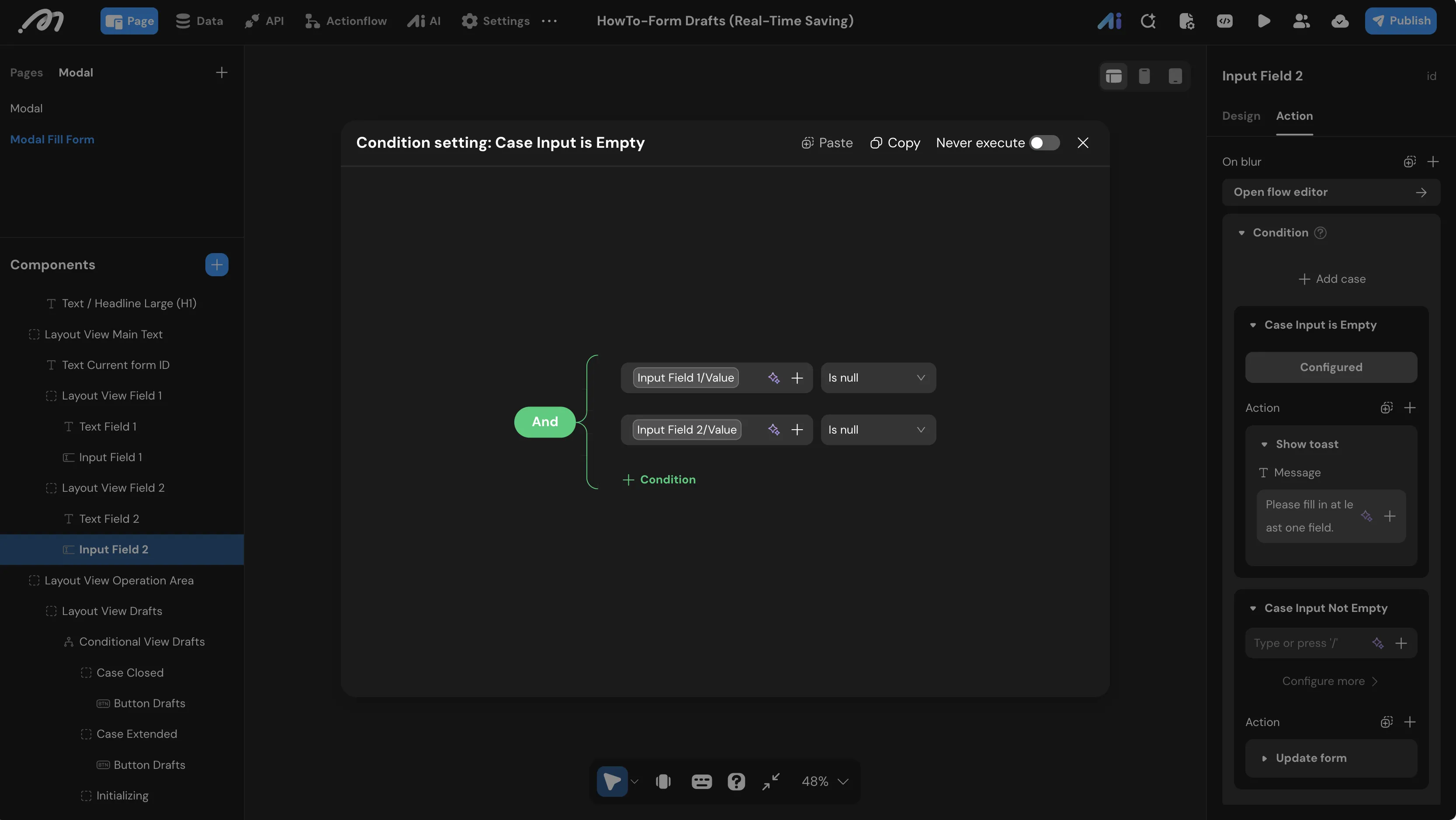This screenshot has height=820, width=1456.
Task: Click Configure more link
Action: [1329, 681]
